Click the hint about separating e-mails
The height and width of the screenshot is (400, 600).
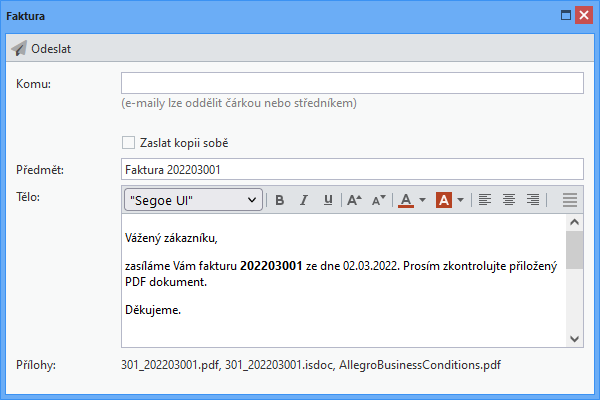click(239, 103)
